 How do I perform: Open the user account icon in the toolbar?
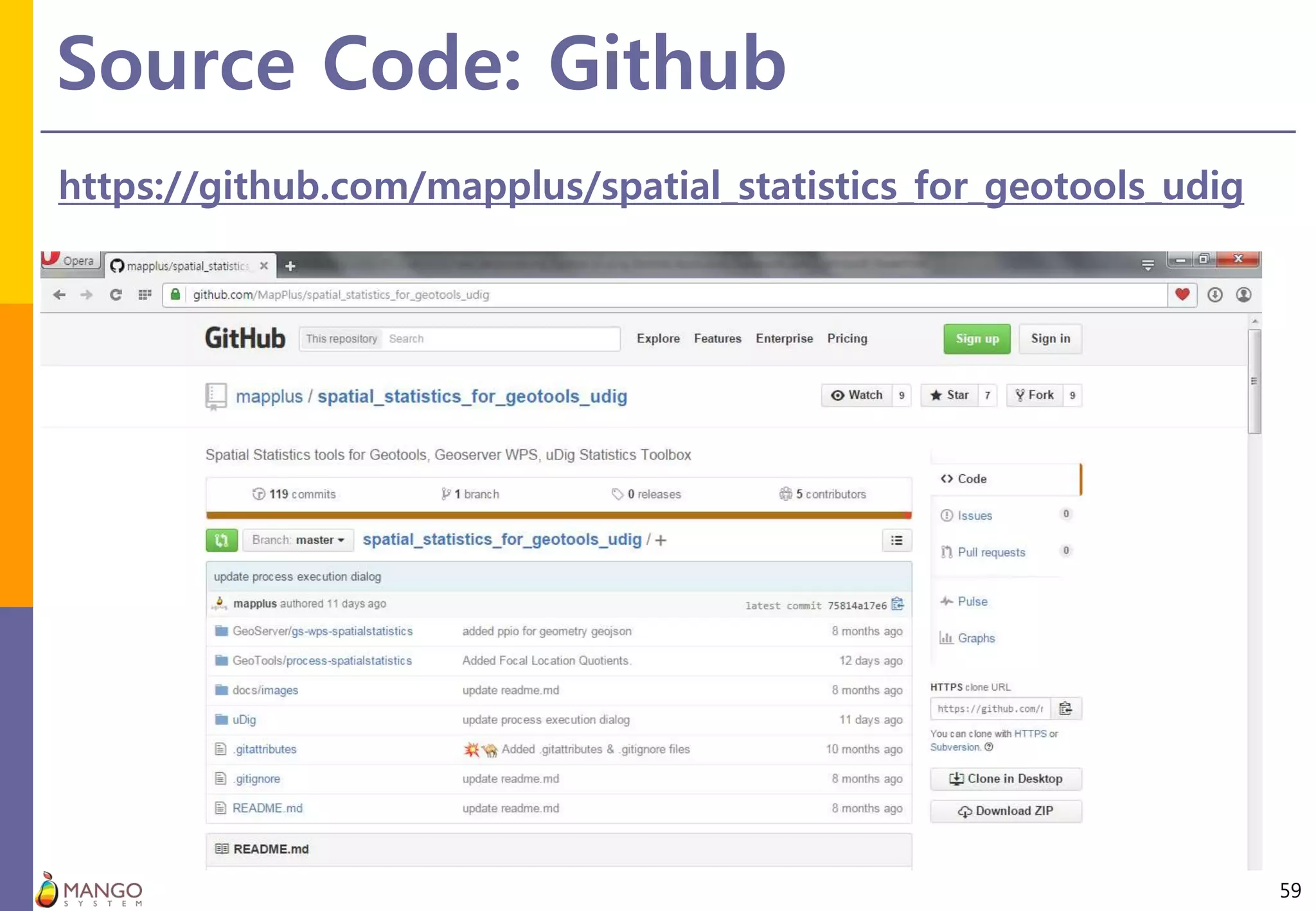pos(1243,294)
